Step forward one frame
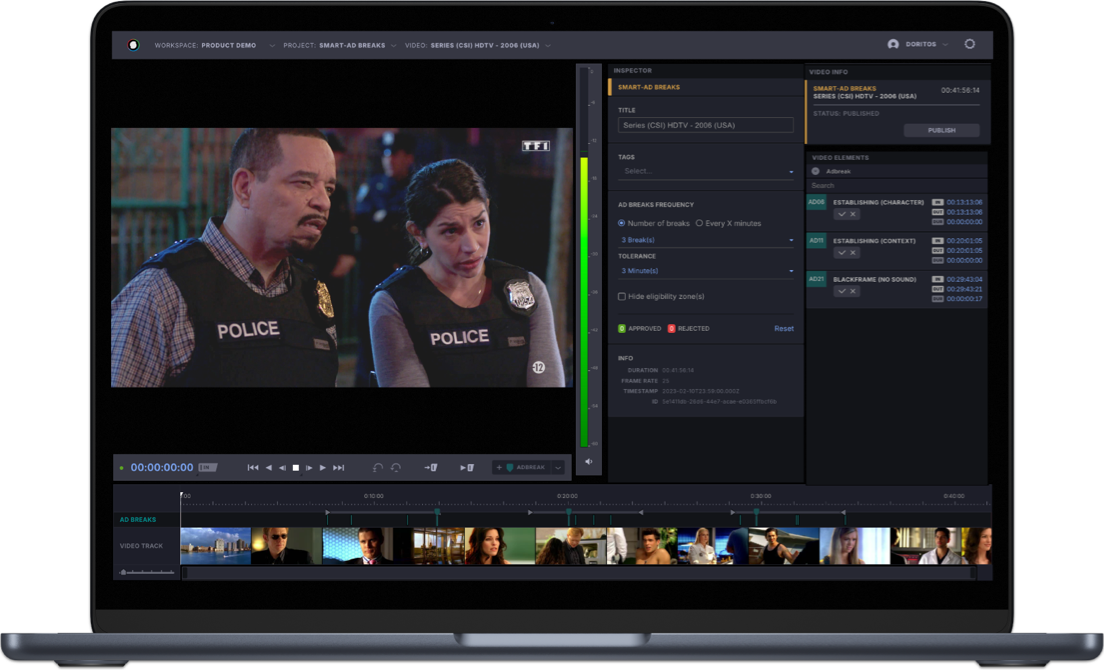The height and width of the screenshot is (670, 1104). click(x=309, y=468)
